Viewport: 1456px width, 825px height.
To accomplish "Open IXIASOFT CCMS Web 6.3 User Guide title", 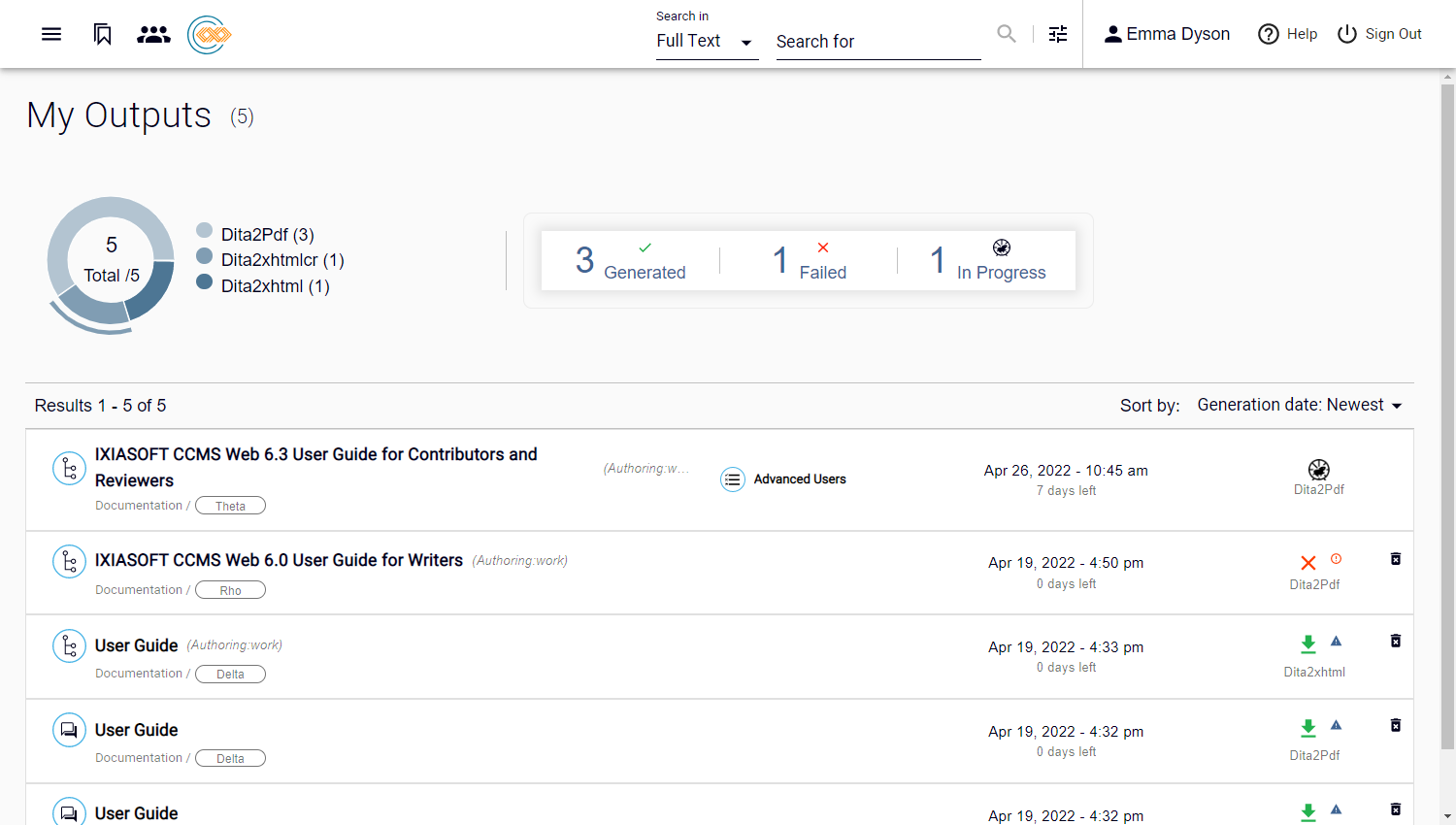I will (316, 467).
